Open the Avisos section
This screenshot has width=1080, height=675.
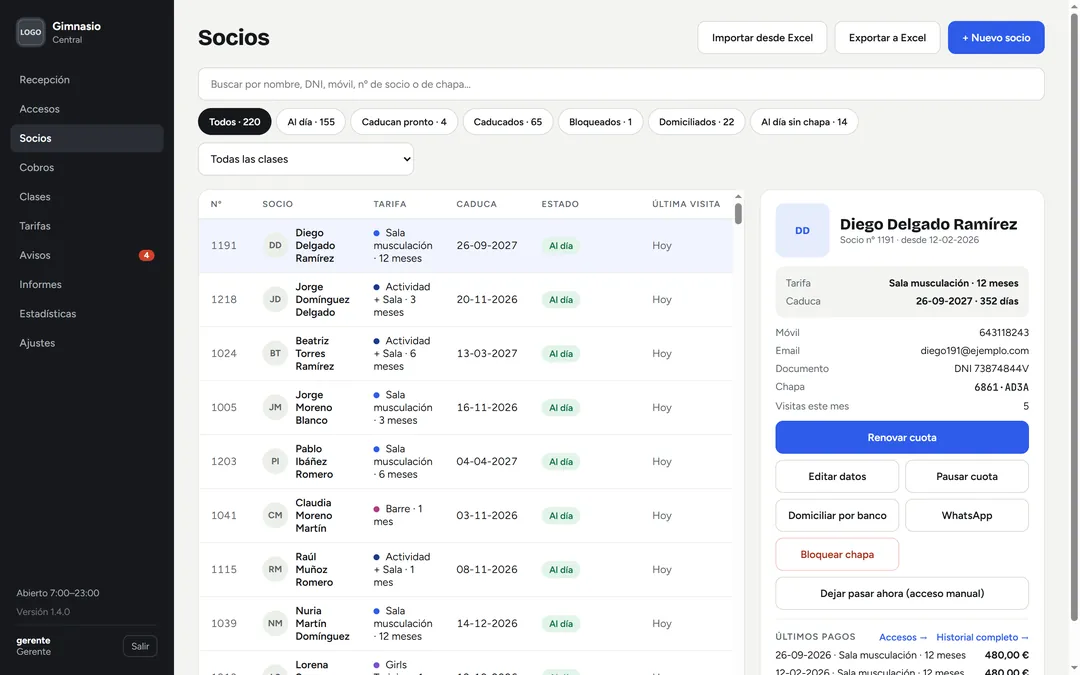(x=87, y=255)
